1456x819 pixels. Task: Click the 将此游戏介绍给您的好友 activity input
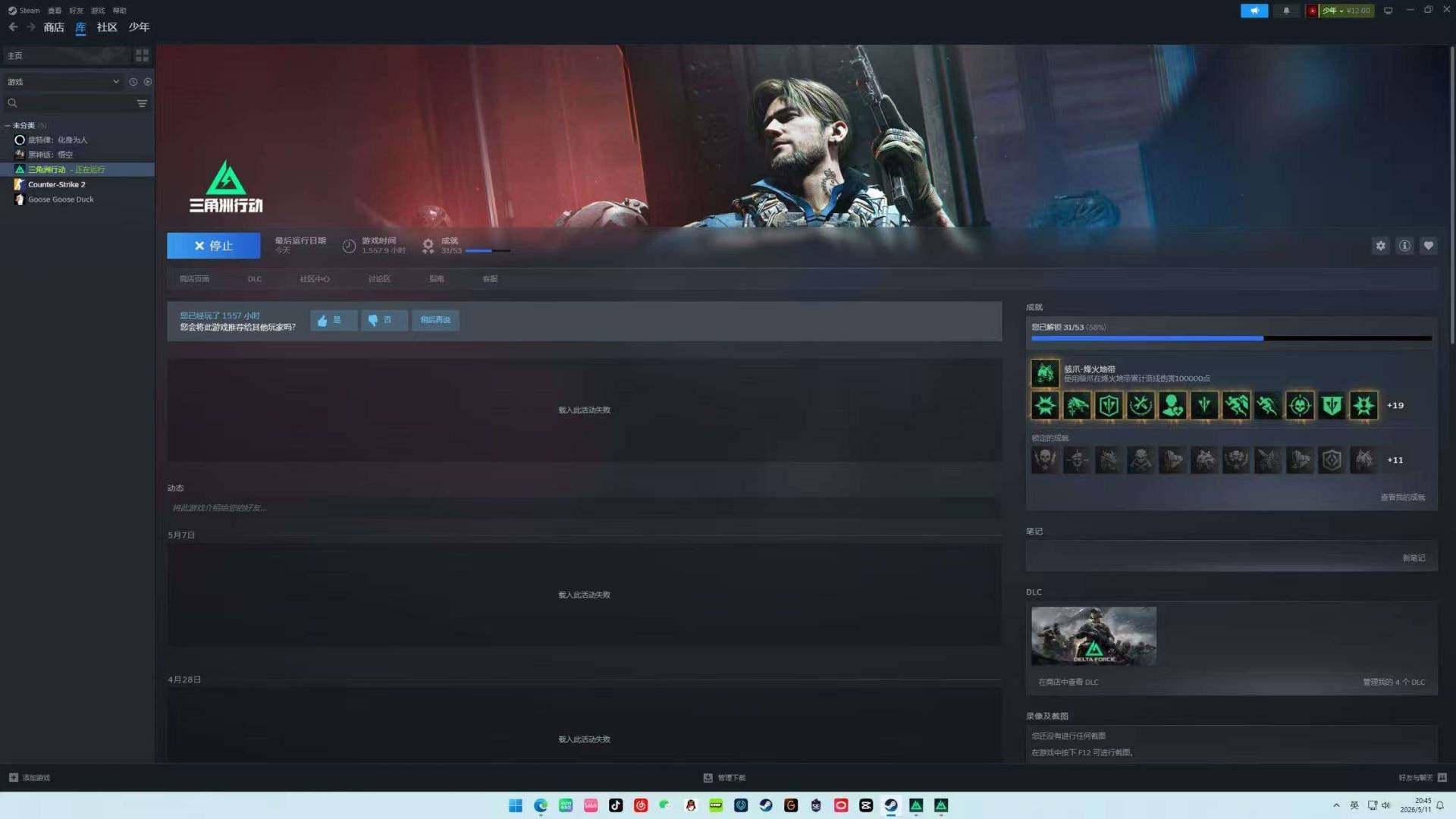[584, 508]
